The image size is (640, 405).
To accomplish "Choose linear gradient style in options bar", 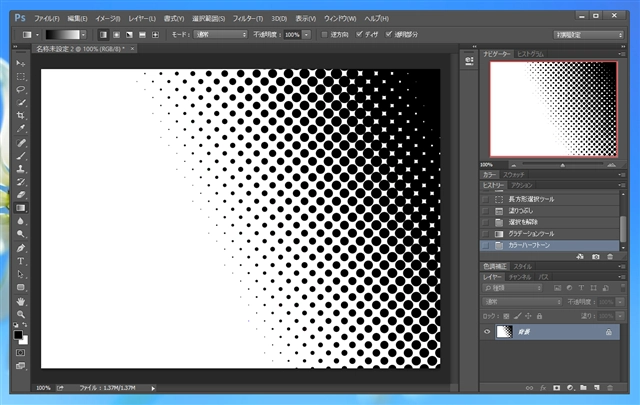I will [x=103, y=35].
